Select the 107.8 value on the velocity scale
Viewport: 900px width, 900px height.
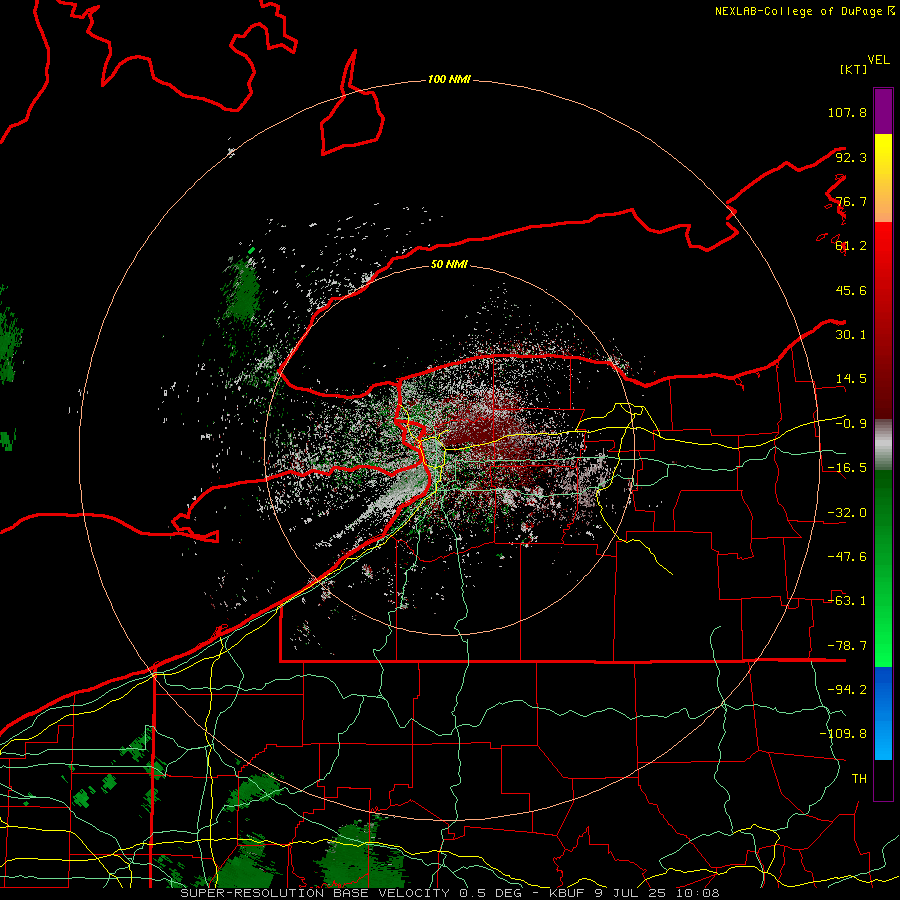pyautogui.click(x=847, y=112)
